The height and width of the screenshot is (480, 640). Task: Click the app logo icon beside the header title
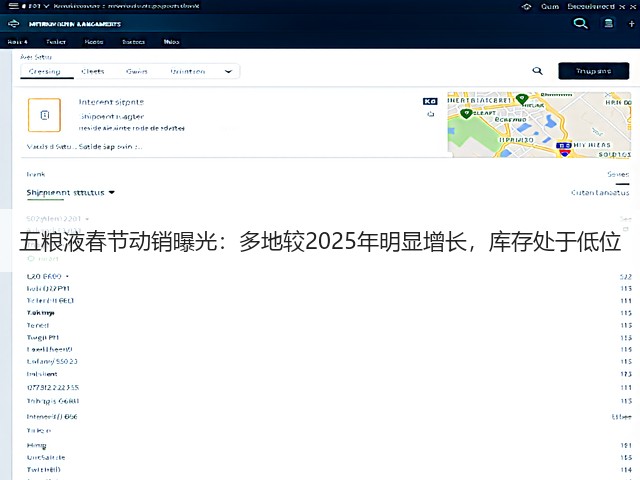pos(13,24)
